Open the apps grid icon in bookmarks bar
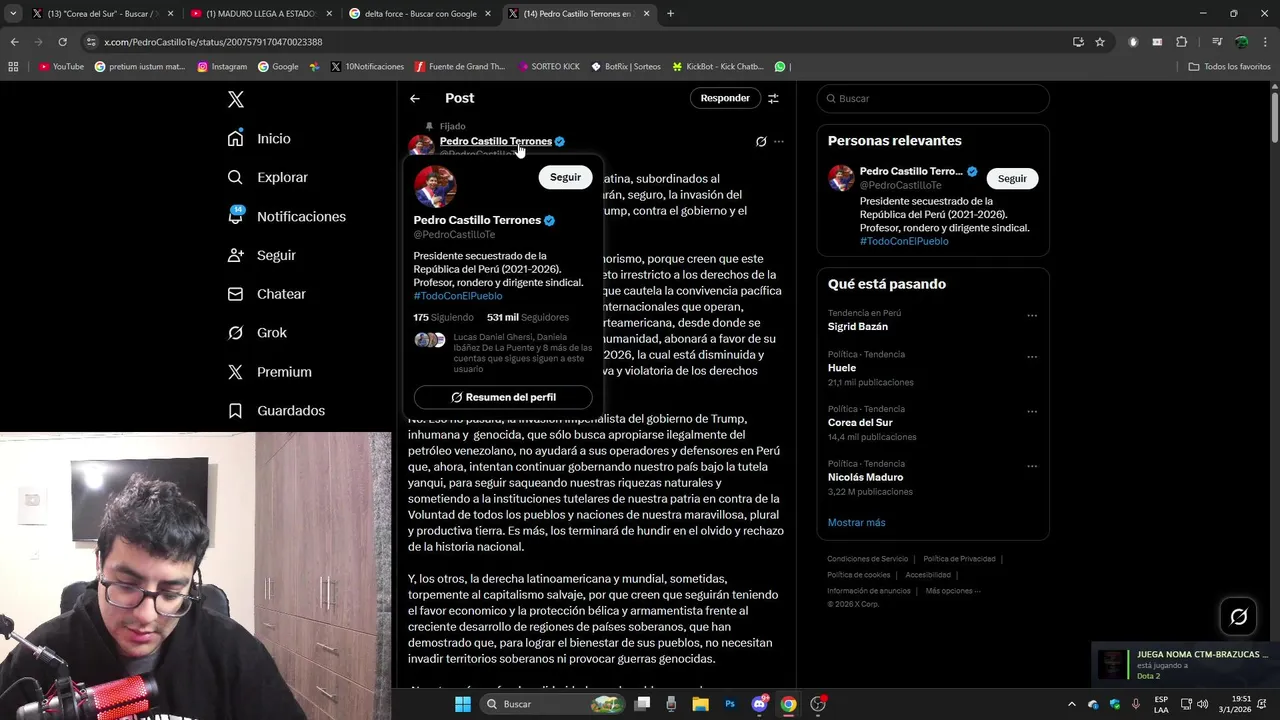This screenshot has width=1280, height=720. [13, 67]
